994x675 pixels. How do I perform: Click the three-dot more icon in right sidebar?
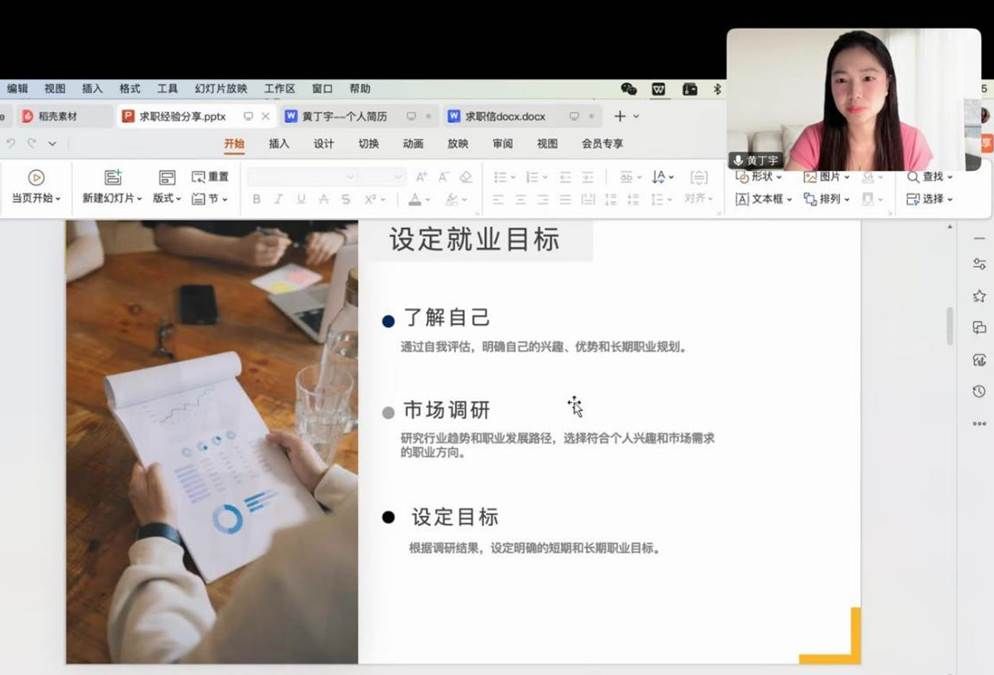point(979,424)
